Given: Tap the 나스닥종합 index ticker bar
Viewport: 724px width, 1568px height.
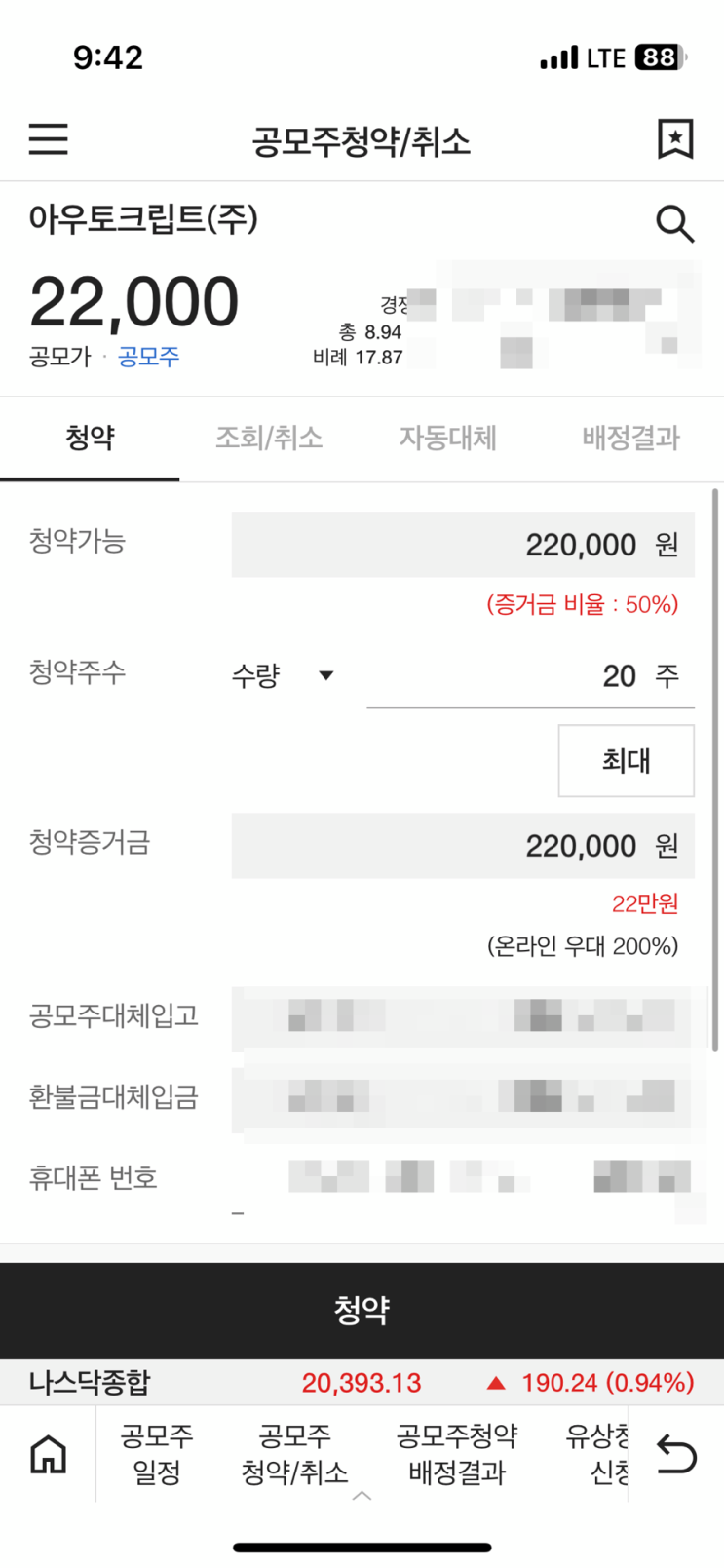Looking at the screenshot, I should pyautogui.click(x=362, y=1382).
